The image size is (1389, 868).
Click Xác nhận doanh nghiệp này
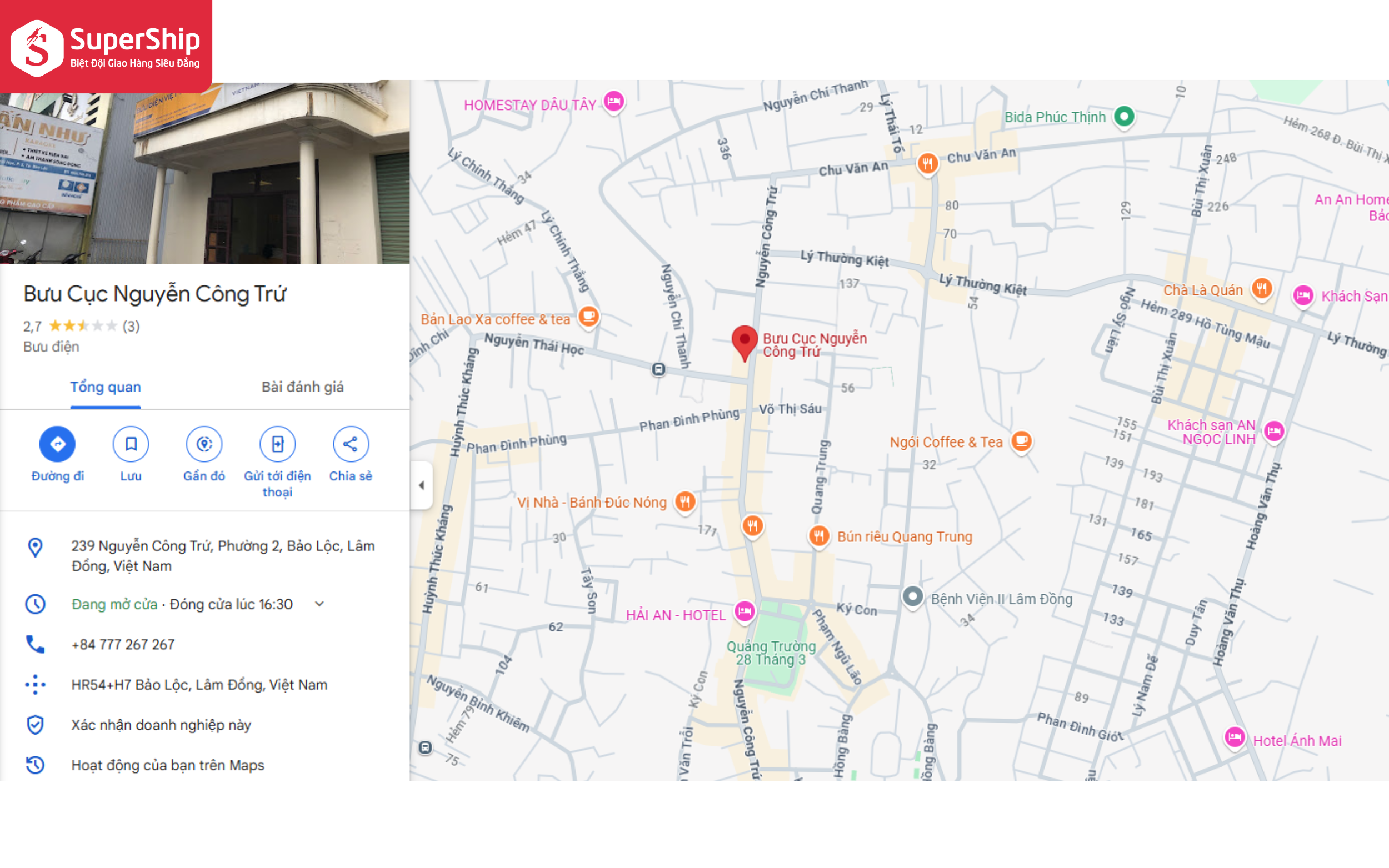click(x=161, y=725)
